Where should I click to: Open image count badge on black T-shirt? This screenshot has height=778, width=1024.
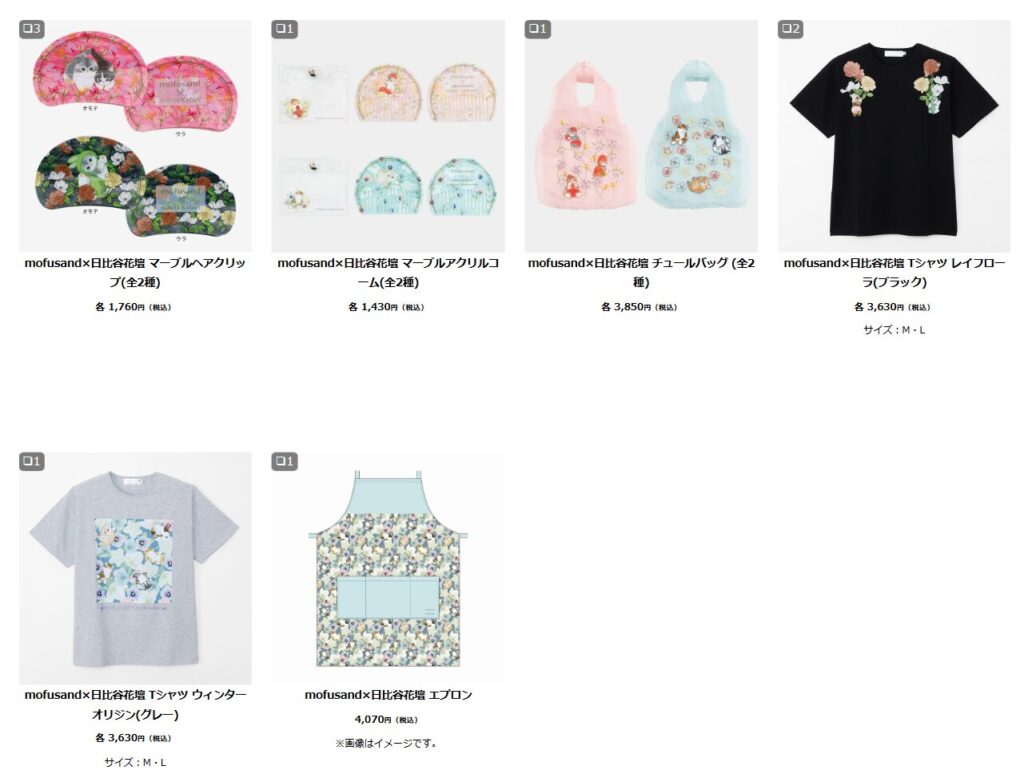coord(790,29)
